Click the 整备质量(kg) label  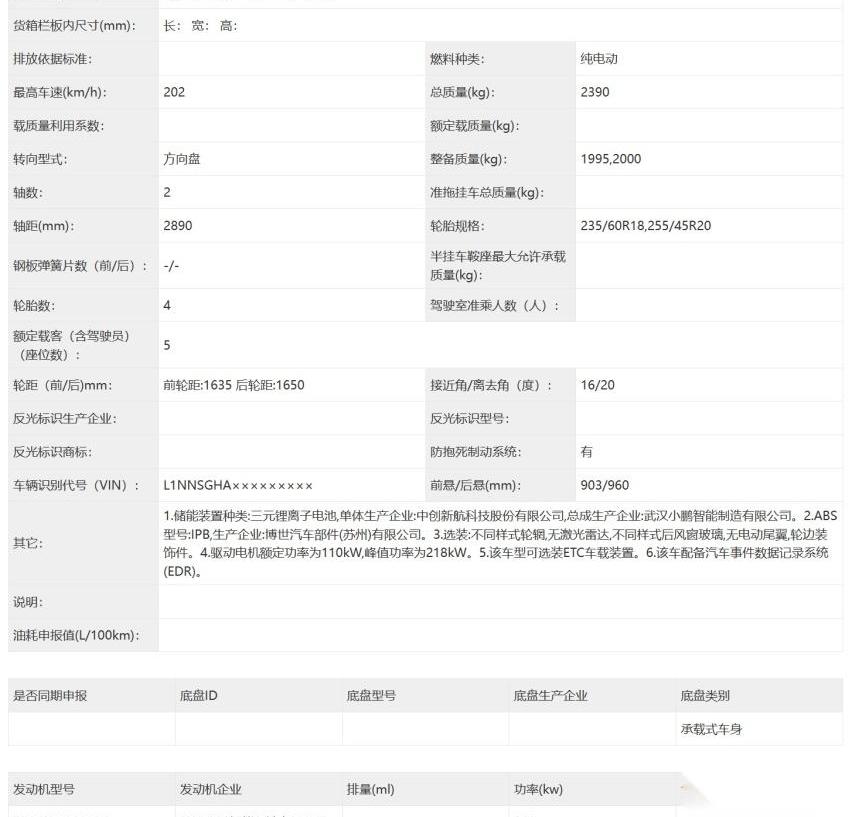[468, 159]
